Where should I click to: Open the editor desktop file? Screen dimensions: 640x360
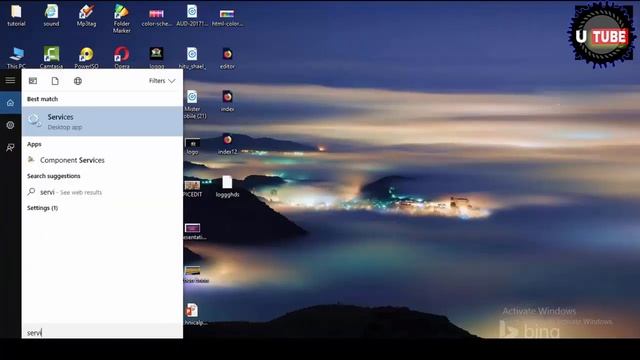point(227,57)
